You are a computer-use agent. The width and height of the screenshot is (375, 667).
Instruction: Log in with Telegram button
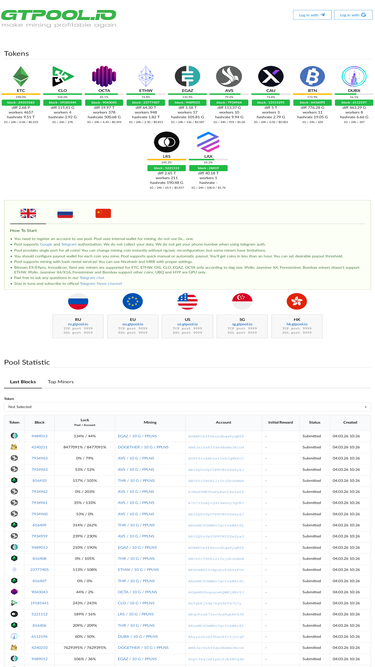pos(312,15)
